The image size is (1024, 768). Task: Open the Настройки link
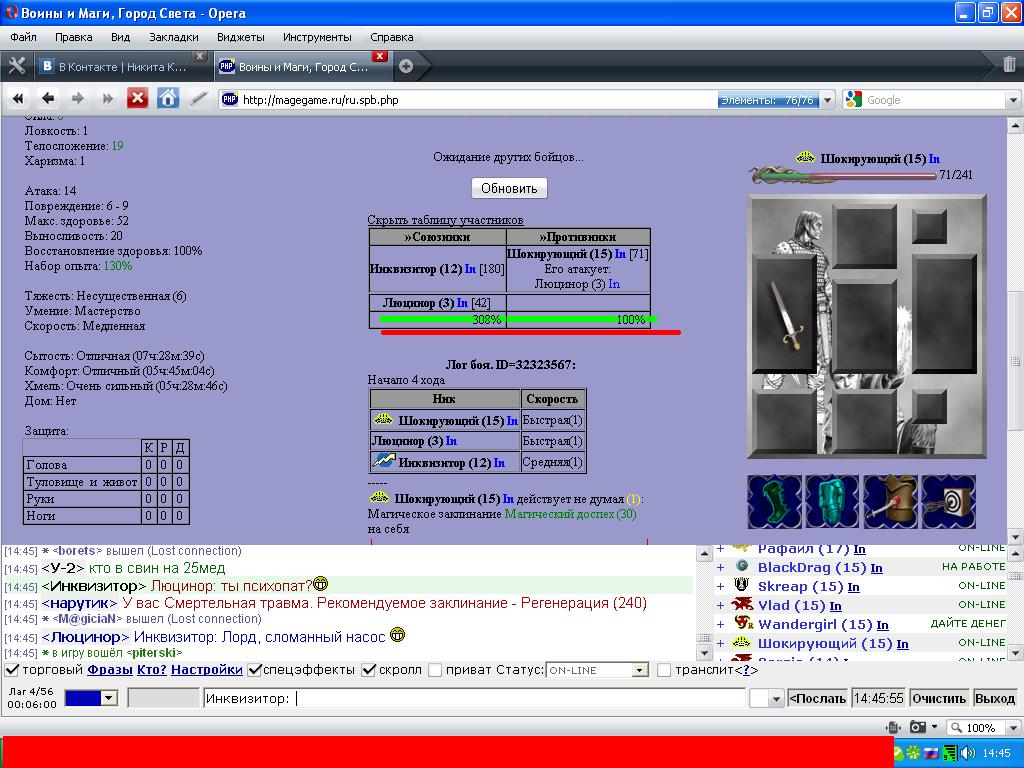[x=206, y=669]
